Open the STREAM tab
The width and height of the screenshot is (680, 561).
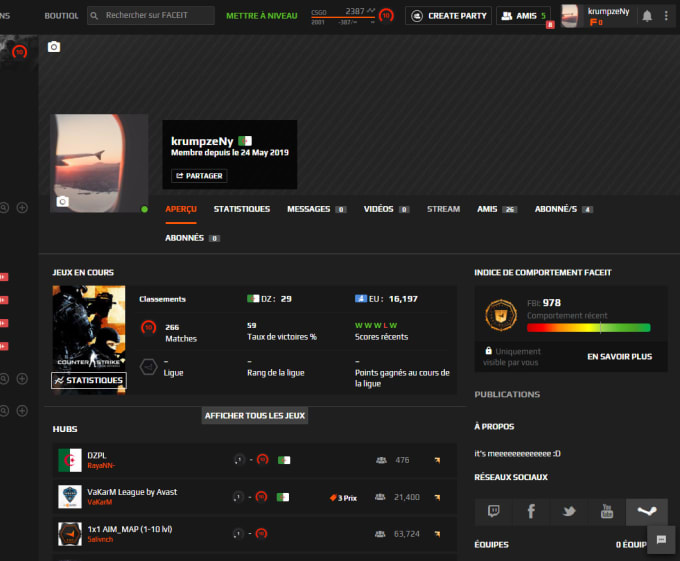pos(443,209)
